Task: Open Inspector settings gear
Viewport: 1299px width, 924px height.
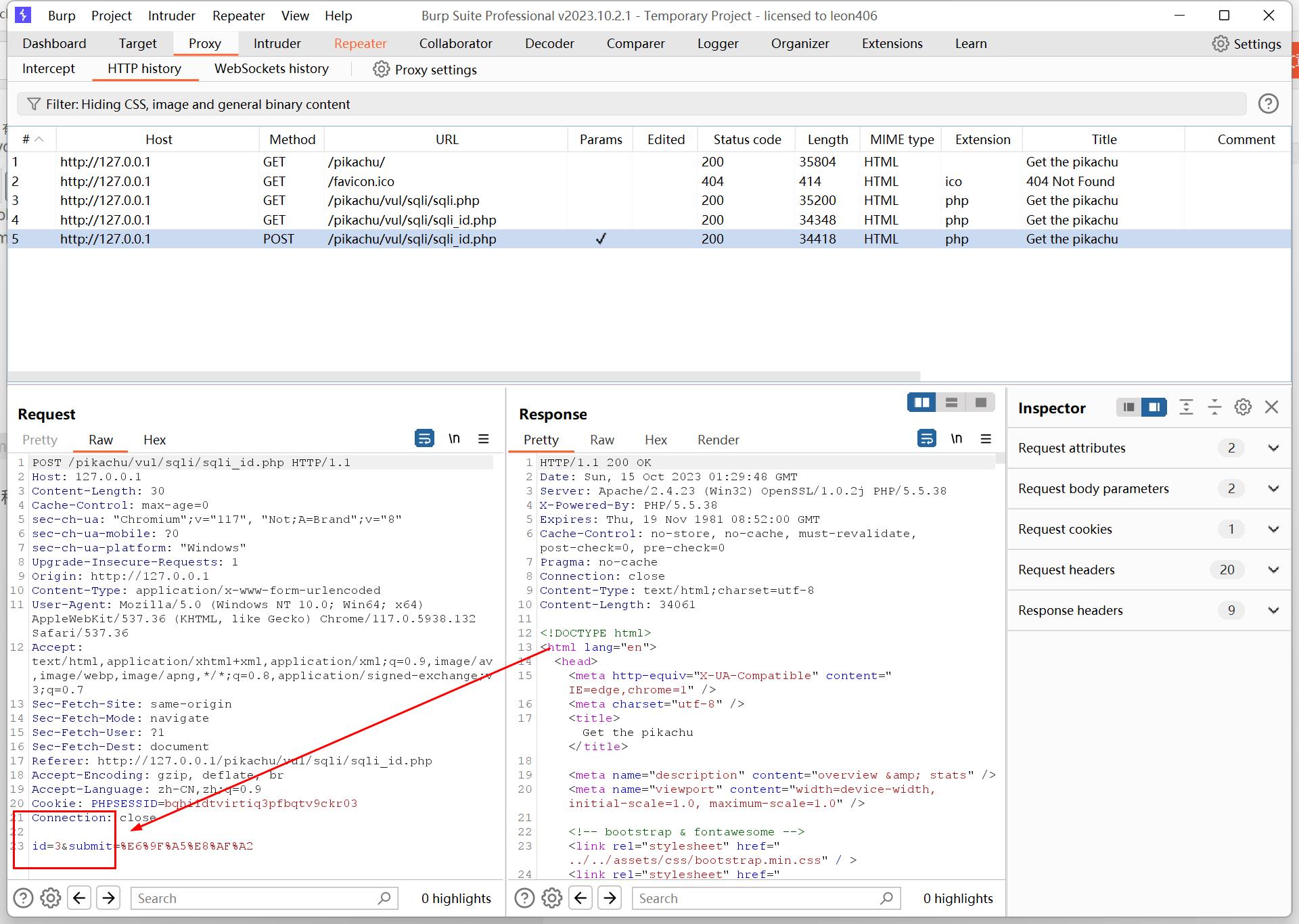Action: coord(1243,407)
